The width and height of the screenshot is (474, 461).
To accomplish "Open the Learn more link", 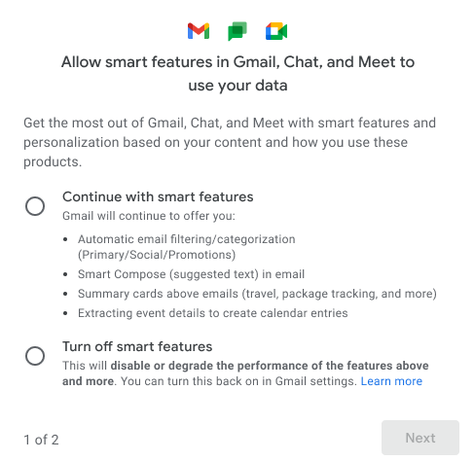I will [391, 381].
